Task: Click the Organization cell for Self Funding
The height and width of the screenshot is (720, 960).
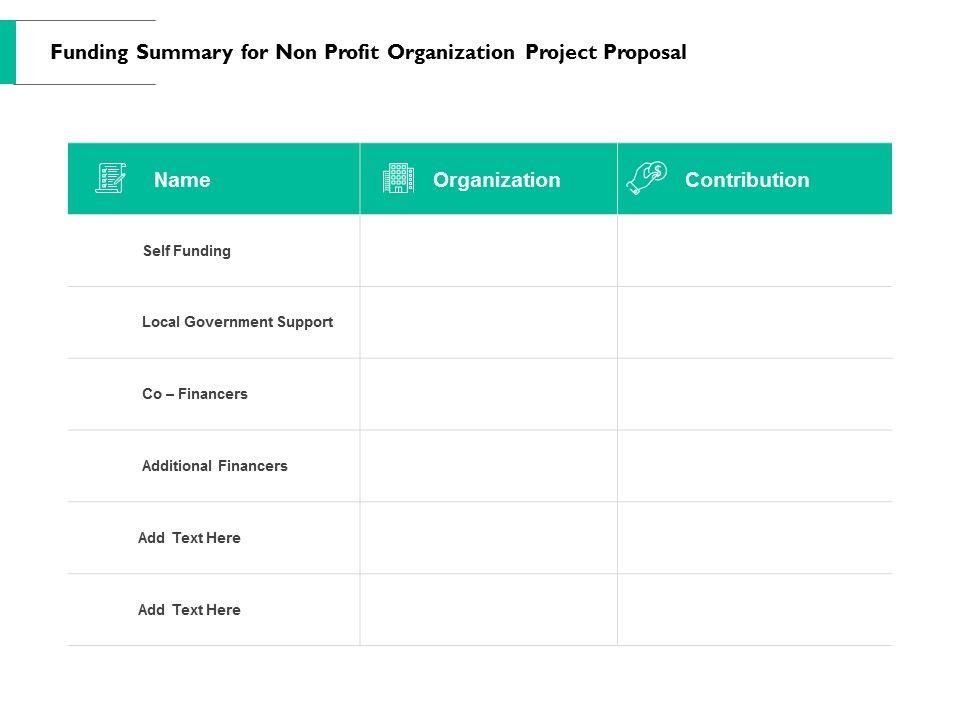Action: (x=488, y=251)
